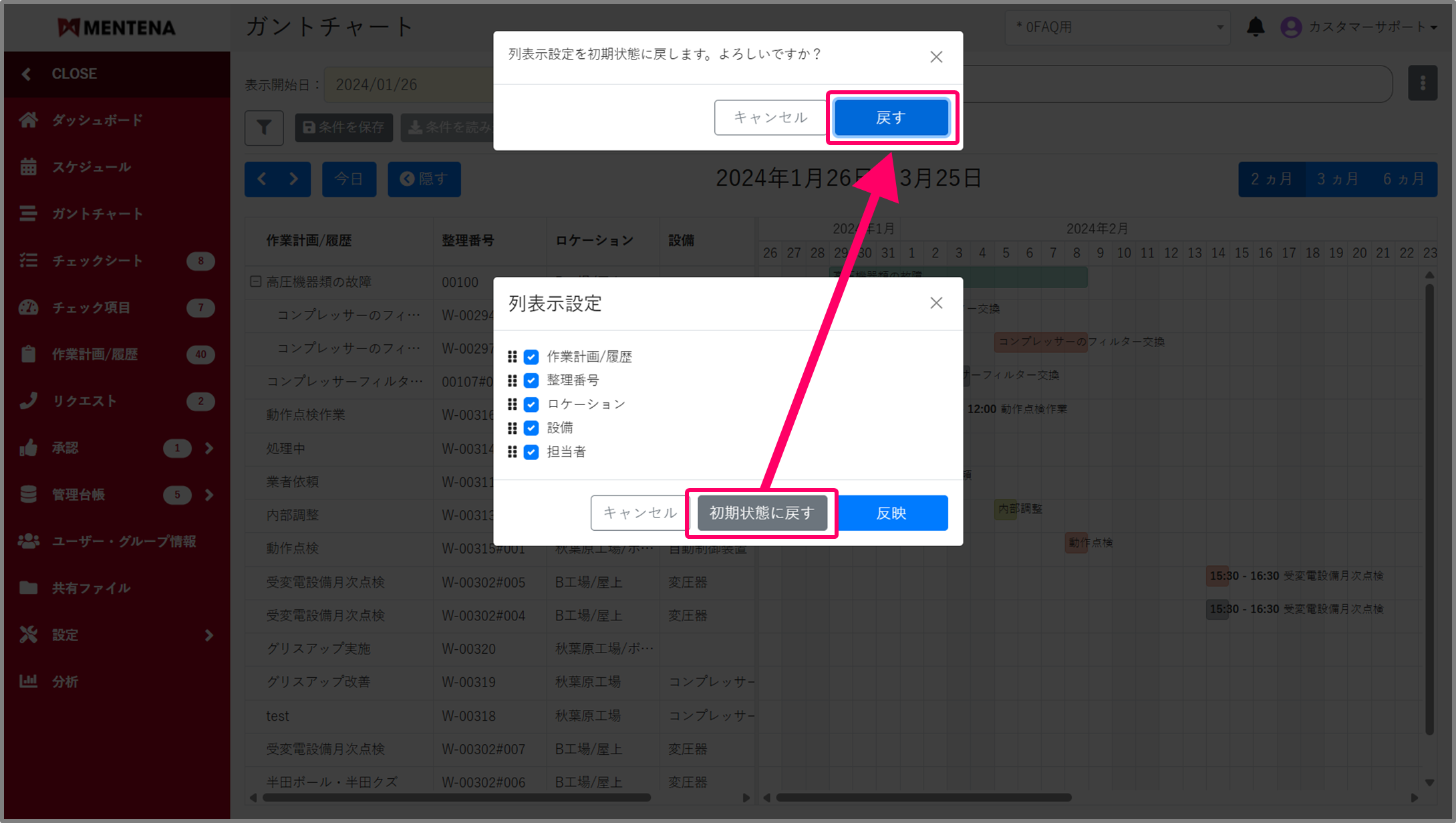1456x823 pixels.
Task: Click the 初期状態に戻す button
Action: tap(762, 513)
